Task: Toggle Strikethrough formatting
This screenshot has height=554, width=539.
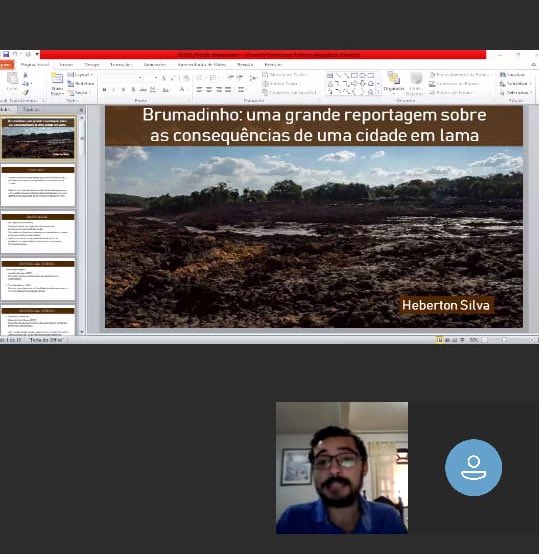Action: pos(143,90)
